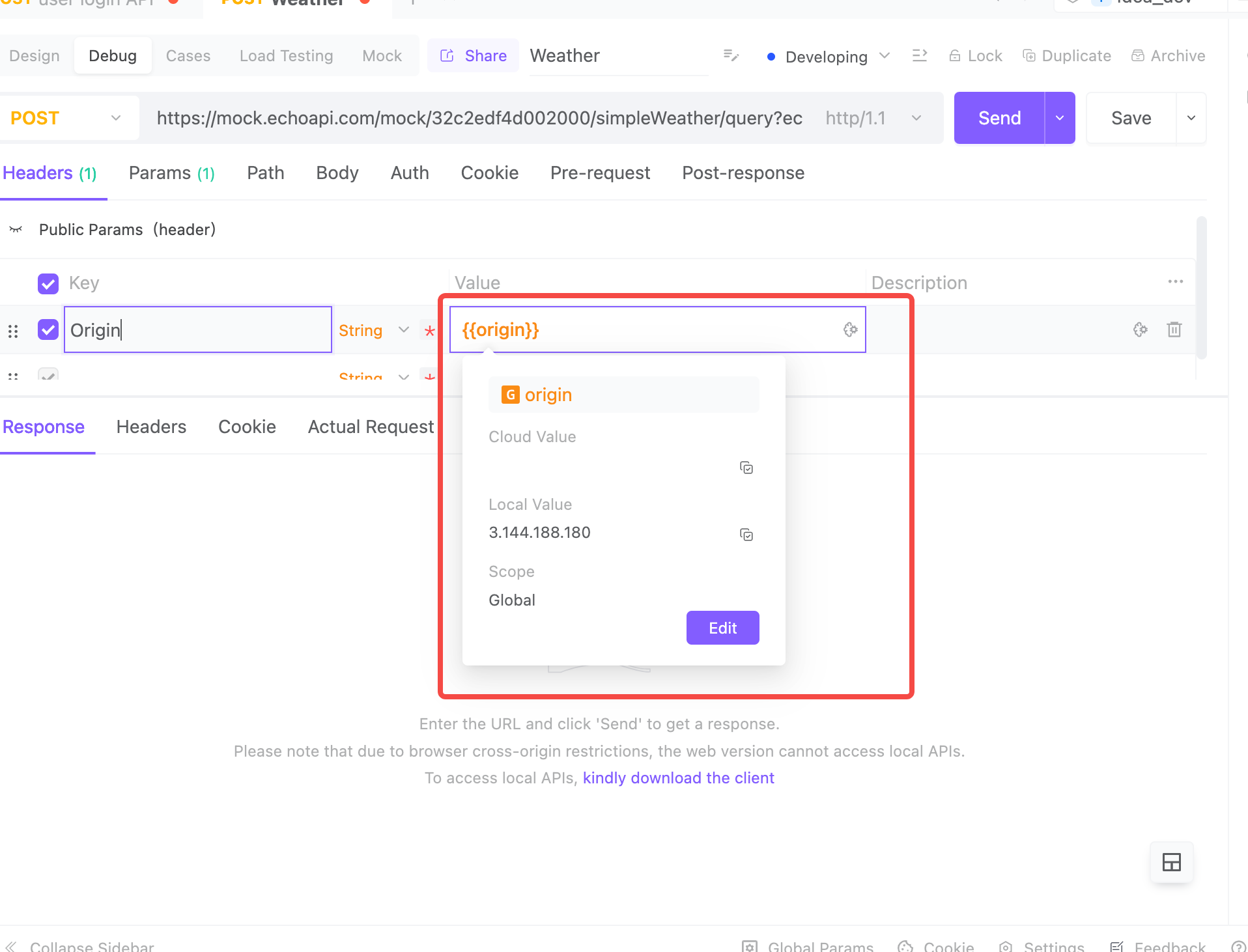Viewport: 1248px width, 952px height.
Task: Click variable icon inside {{origin}} value field
Action: click(x=850, y=329)
